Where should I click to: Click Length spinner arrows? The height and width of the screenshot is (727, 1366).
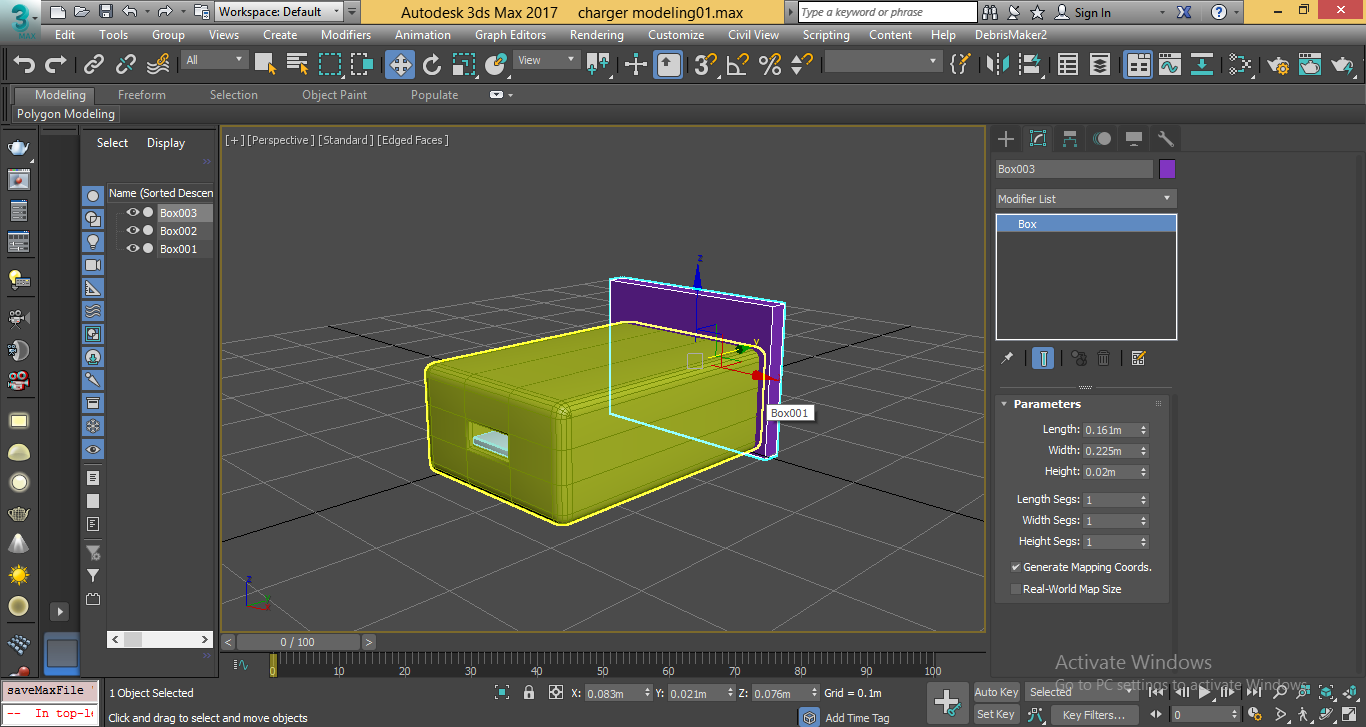point(1143,430)
